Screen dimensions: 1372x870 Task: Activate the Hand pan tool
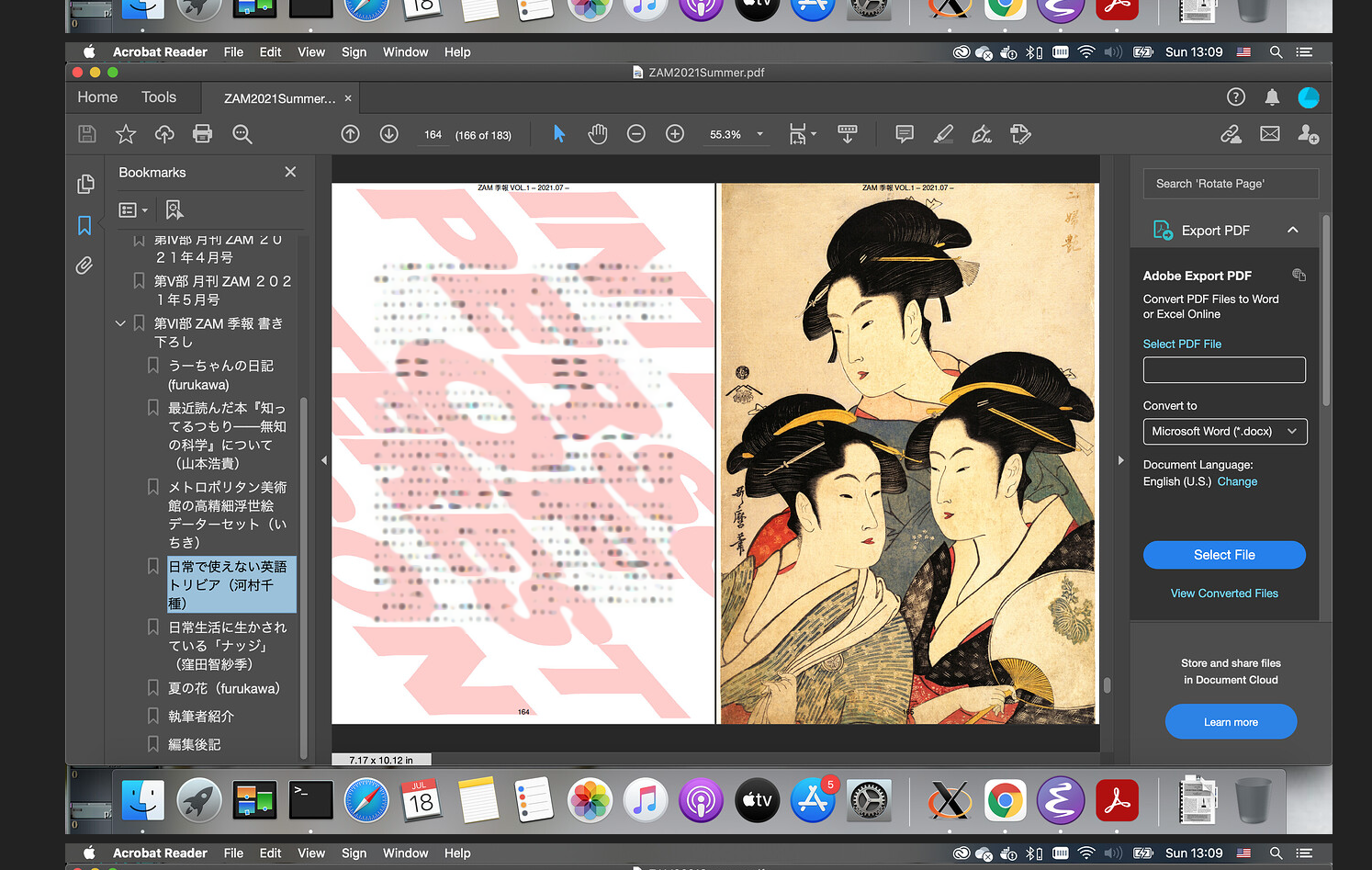click(x=598, y=134)
